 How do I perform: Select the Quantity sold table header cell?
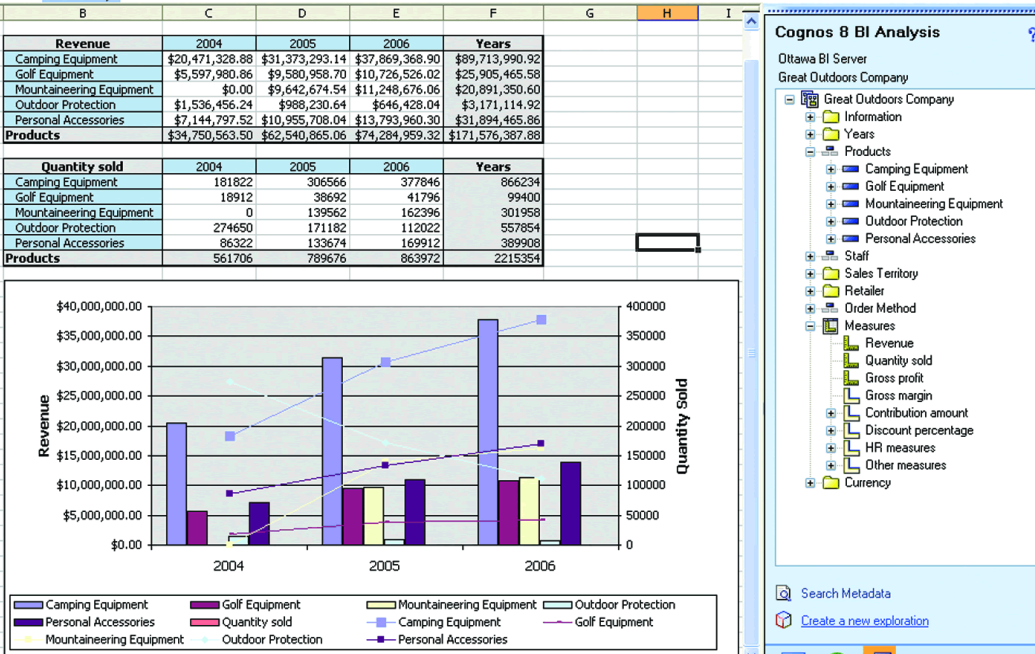coord(83,167)
